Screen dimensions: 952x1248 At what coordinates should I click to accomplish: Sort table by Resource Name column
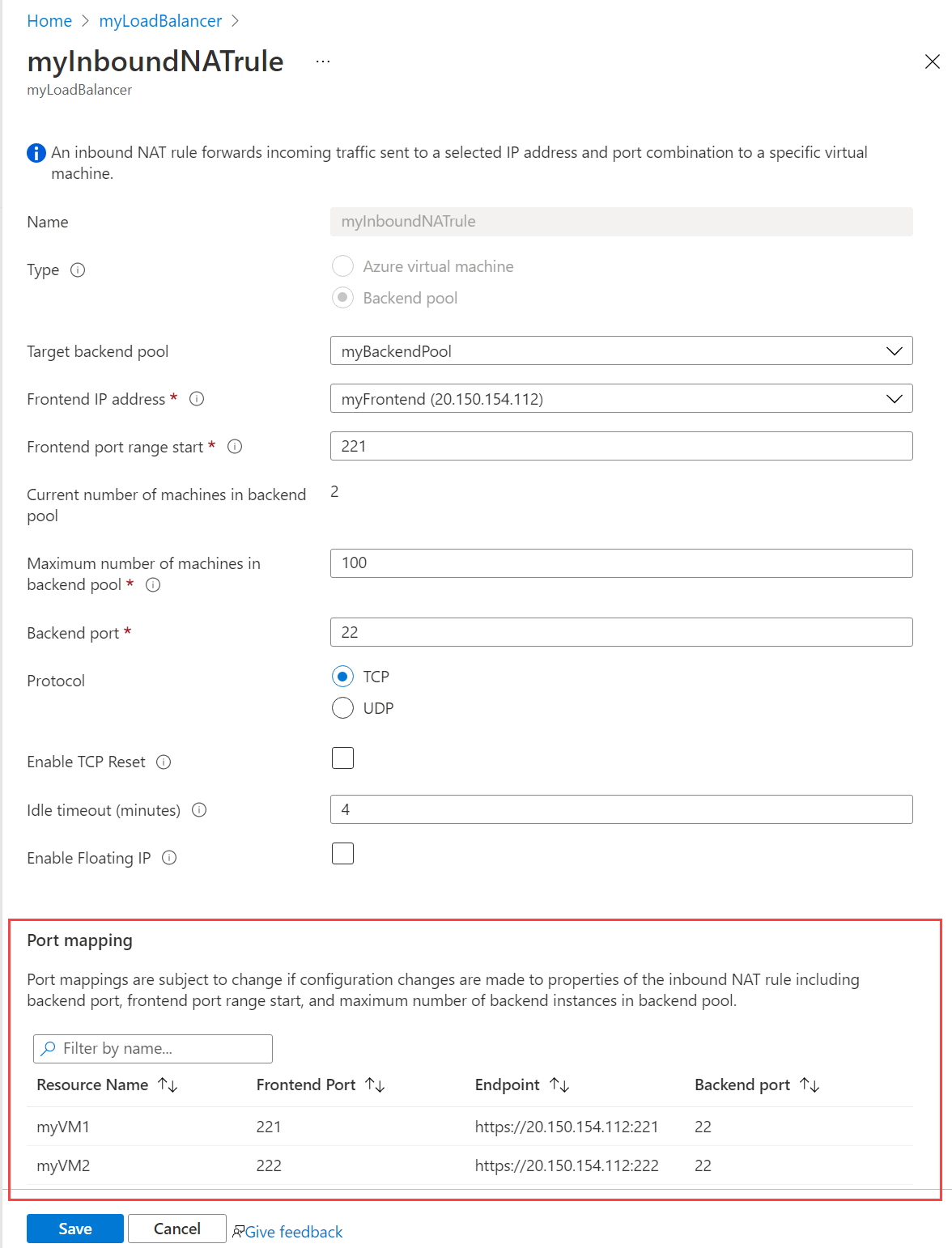click(x=168, y=1085)
